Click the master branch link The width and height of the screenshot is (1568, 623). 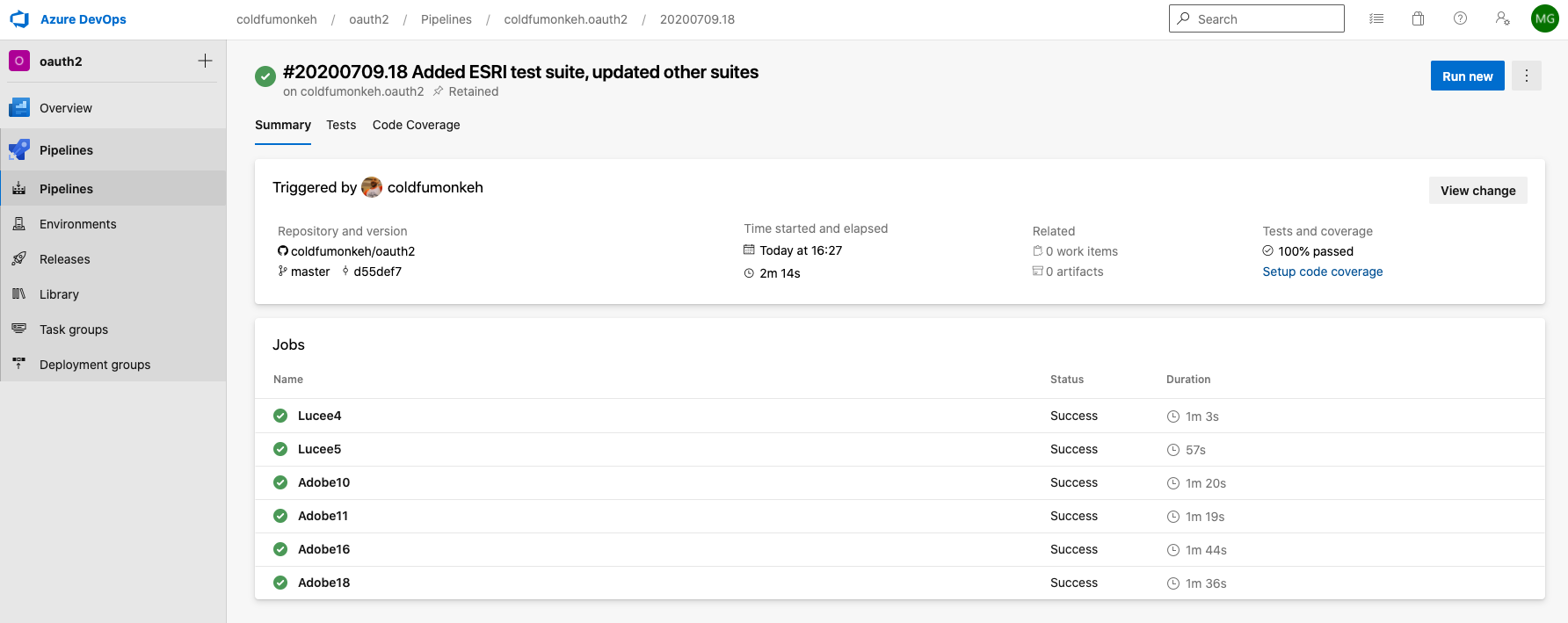point(310,272)
